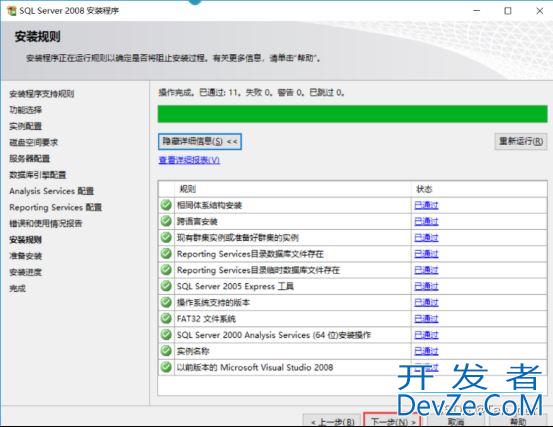Image resolution: width=553 pixels, height=427 pixels.
Task: Click check icon for Microsoft Visual Studio 2008 rule
Action: [x=166, y=367]
